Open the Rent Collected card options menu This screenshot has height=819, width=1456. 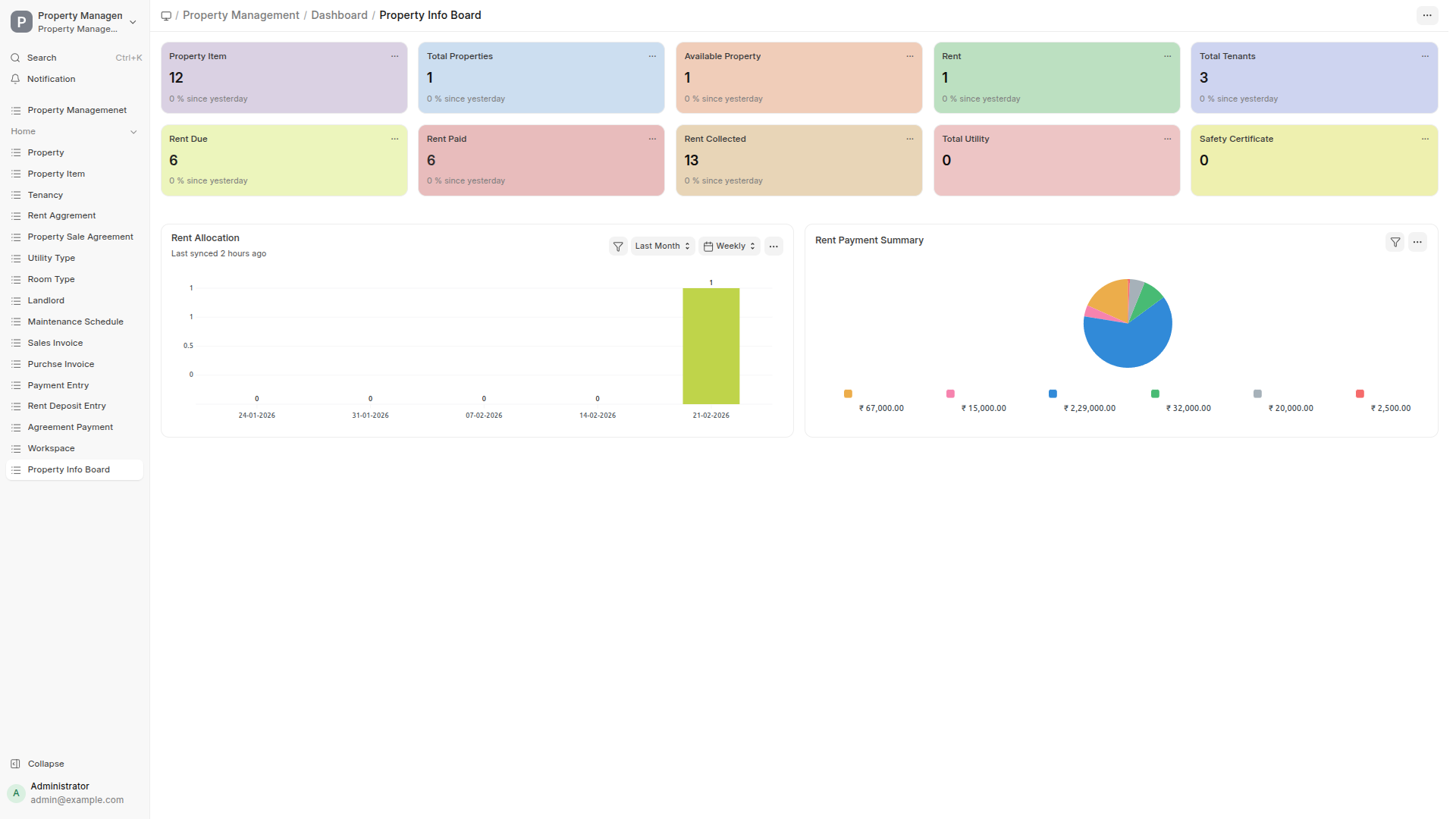910,139
